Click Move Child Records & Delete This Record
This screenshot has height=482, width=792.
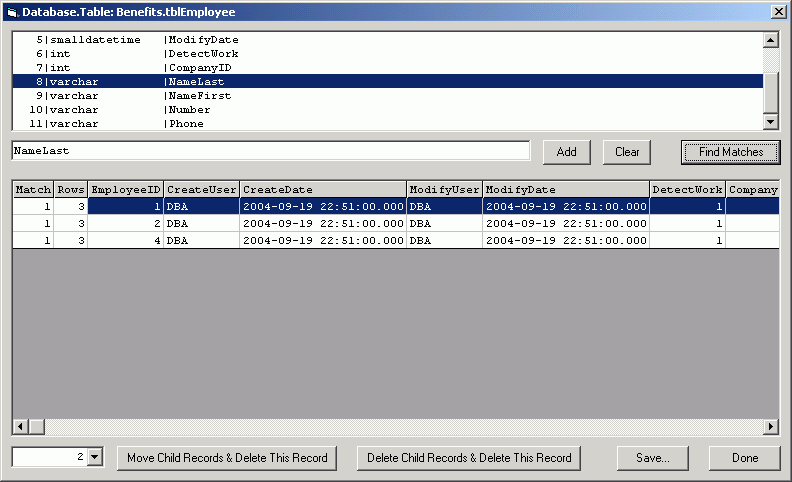click(227, 457)
